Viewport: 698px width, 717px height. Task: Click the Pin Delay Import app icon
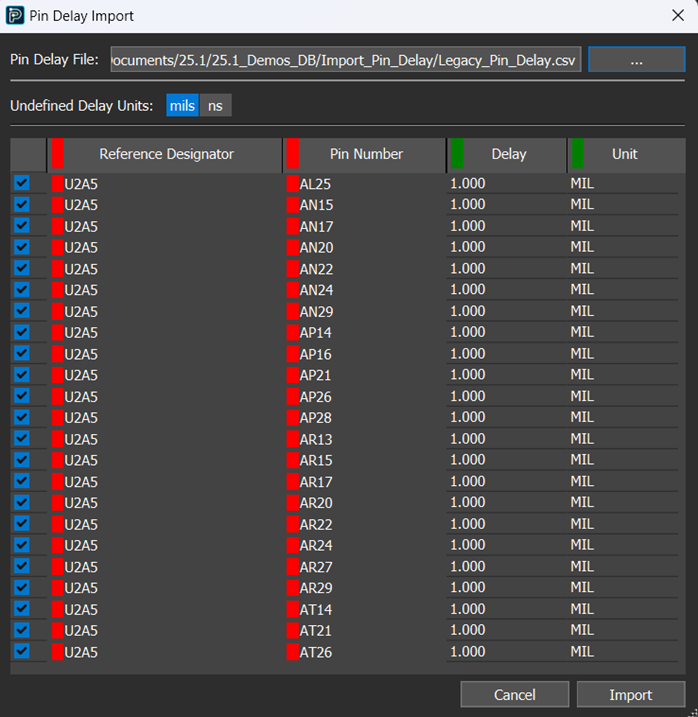point(15,15)
